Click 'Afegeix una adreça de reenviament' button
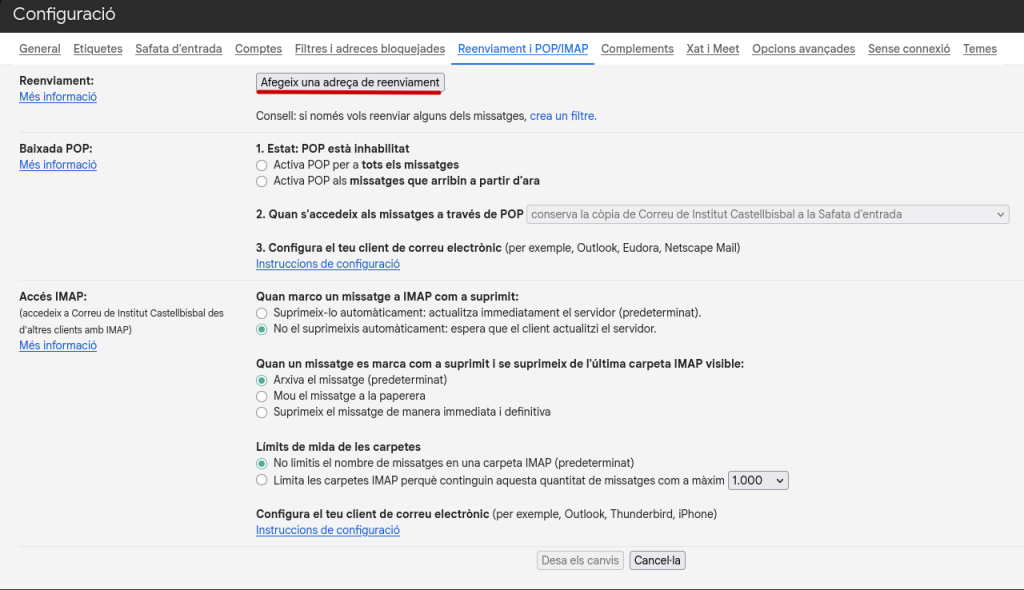1024x590 pixels. pos(350,82)
